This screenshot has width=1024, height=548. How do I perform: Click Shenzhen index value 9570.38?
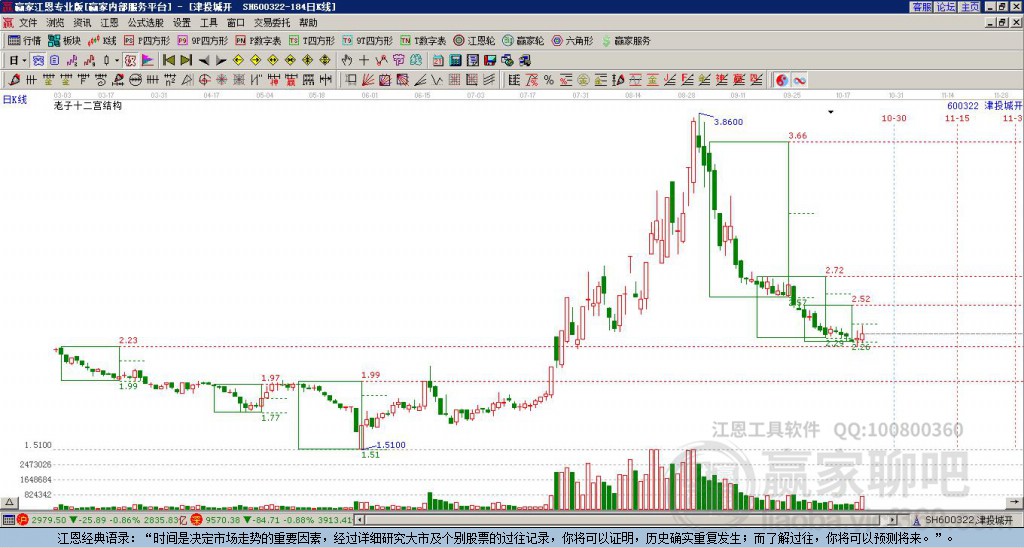point(223,520)
